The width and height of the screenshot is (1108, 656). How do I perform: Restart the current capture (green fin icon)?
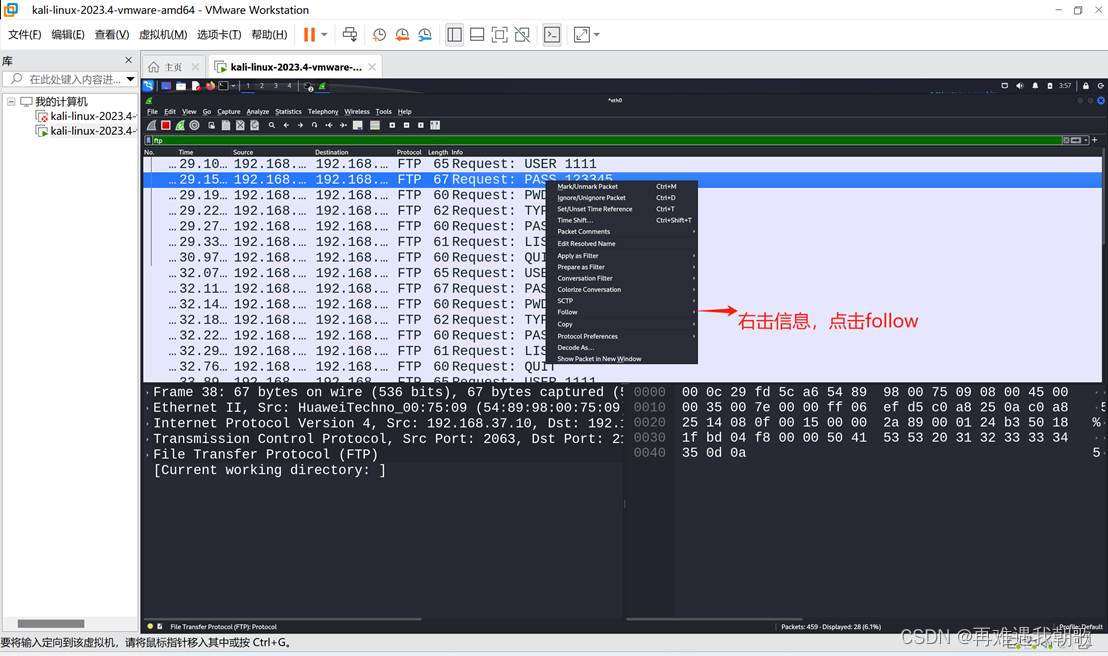pyautogui.click(x=180, y=125)
